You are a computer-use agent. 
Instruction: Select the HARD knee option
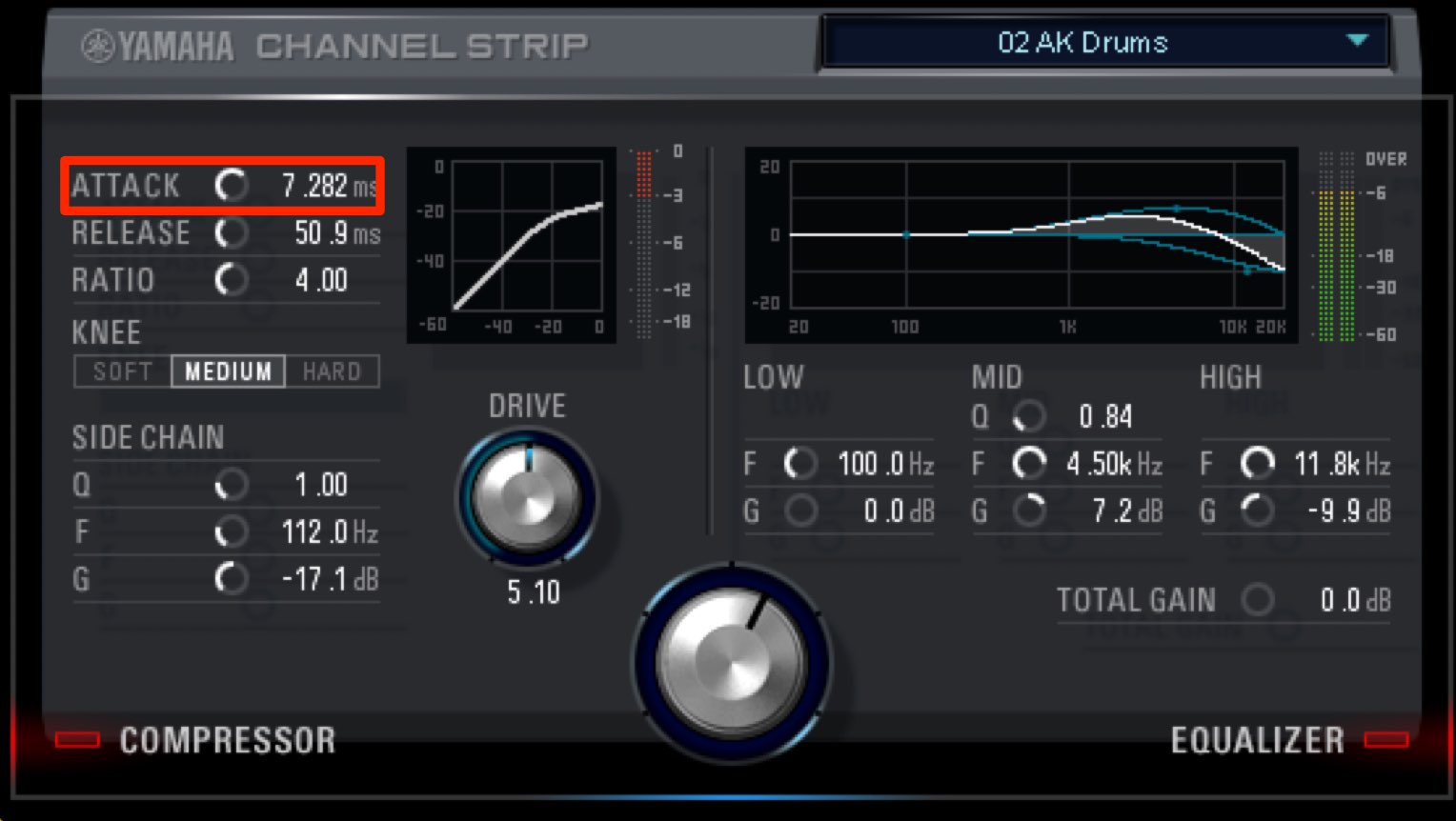tap(332, 371)
